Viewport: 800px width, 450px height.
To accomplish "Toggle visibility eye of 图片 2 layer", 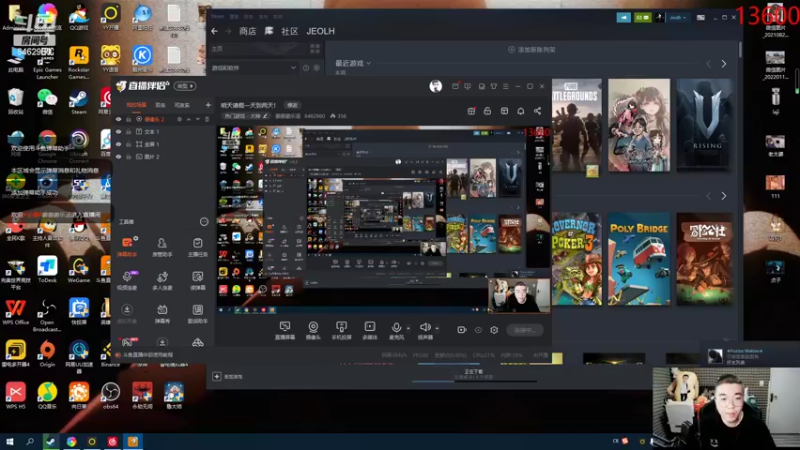I will pos(118,157).
